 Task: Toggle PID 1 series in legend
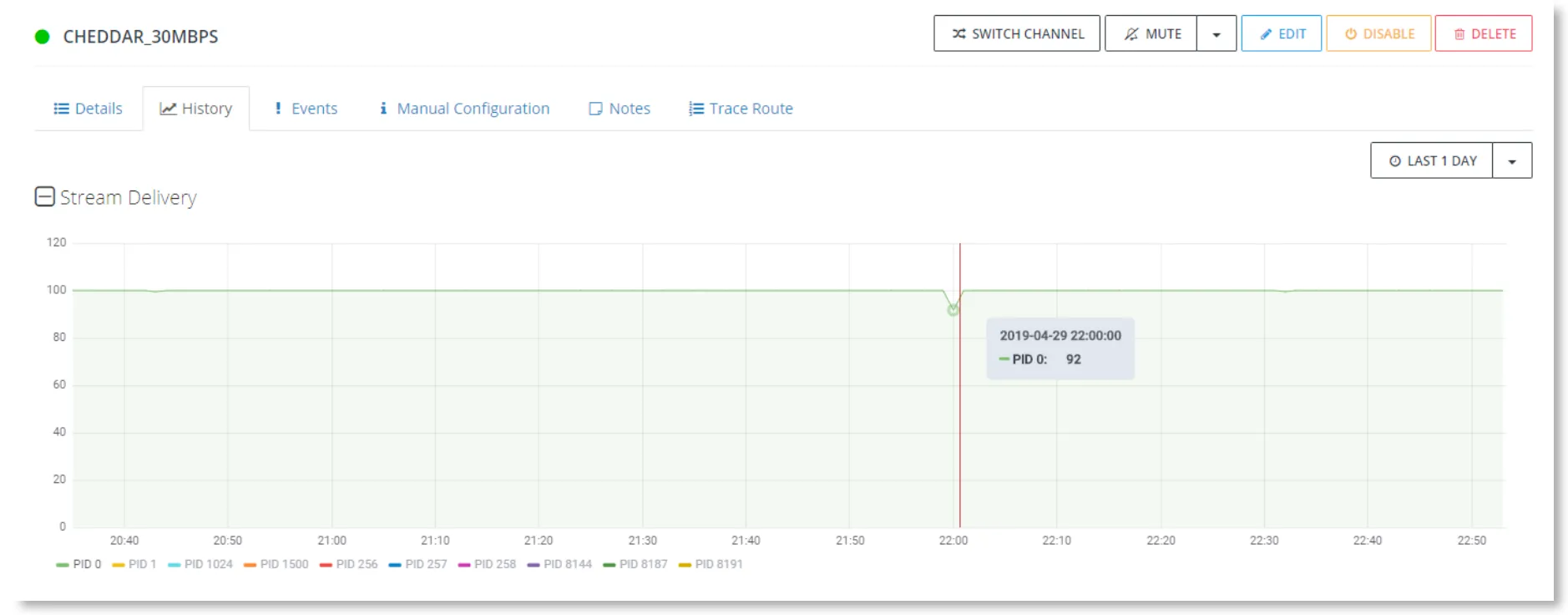click(134, 565)
